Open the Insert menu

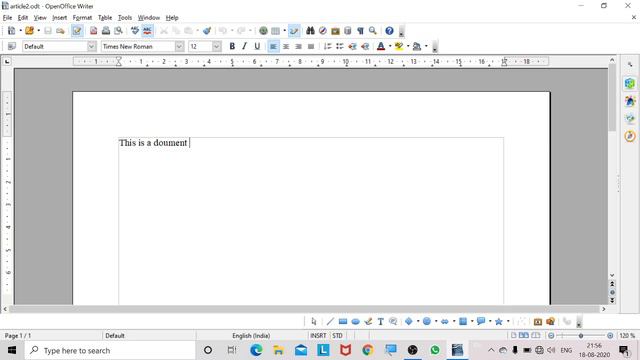tap(60, 18)
